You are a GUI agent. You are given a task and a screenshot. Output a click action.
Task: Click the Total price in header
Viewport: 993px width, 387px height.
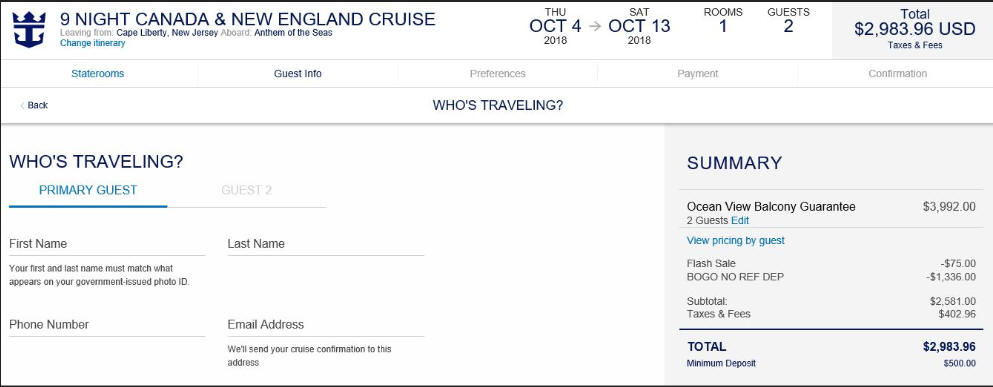914,29
